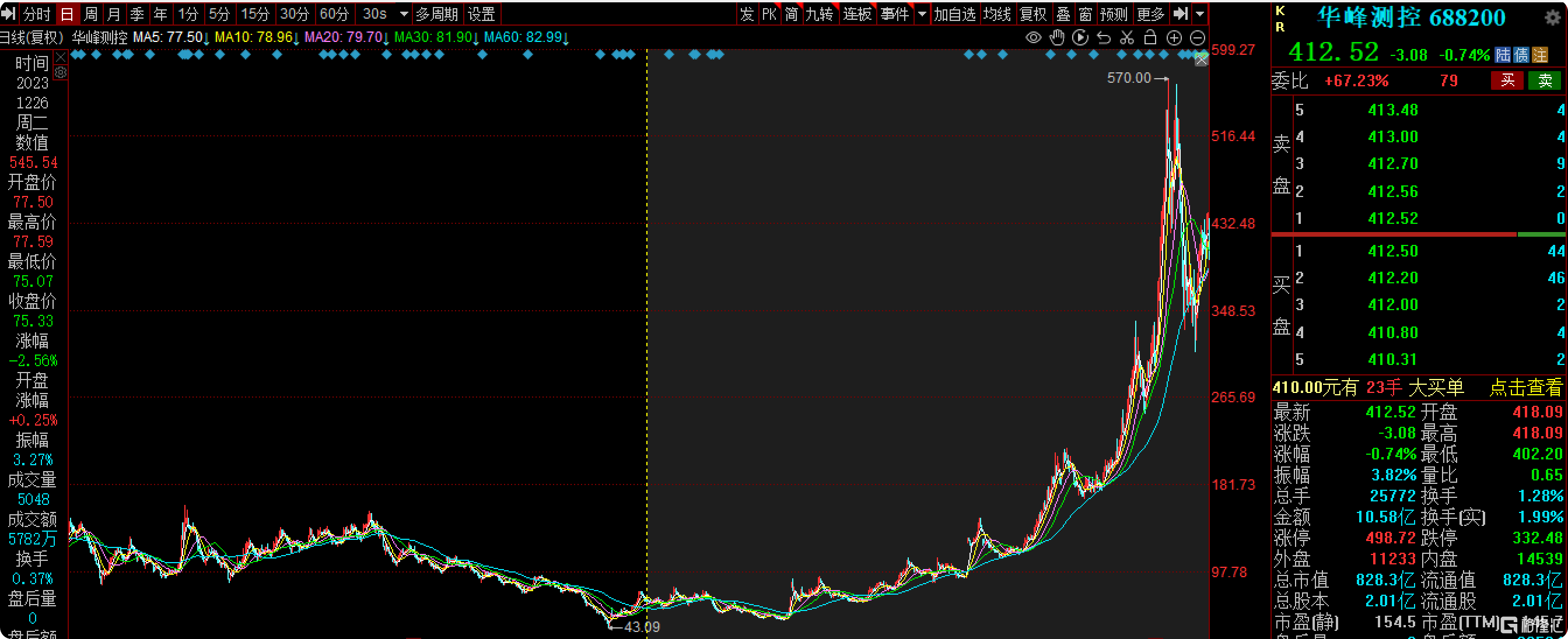Select the 月 monthly period tab
The width and height of the screenshot is (1568, 639).
tap(114, 13)
